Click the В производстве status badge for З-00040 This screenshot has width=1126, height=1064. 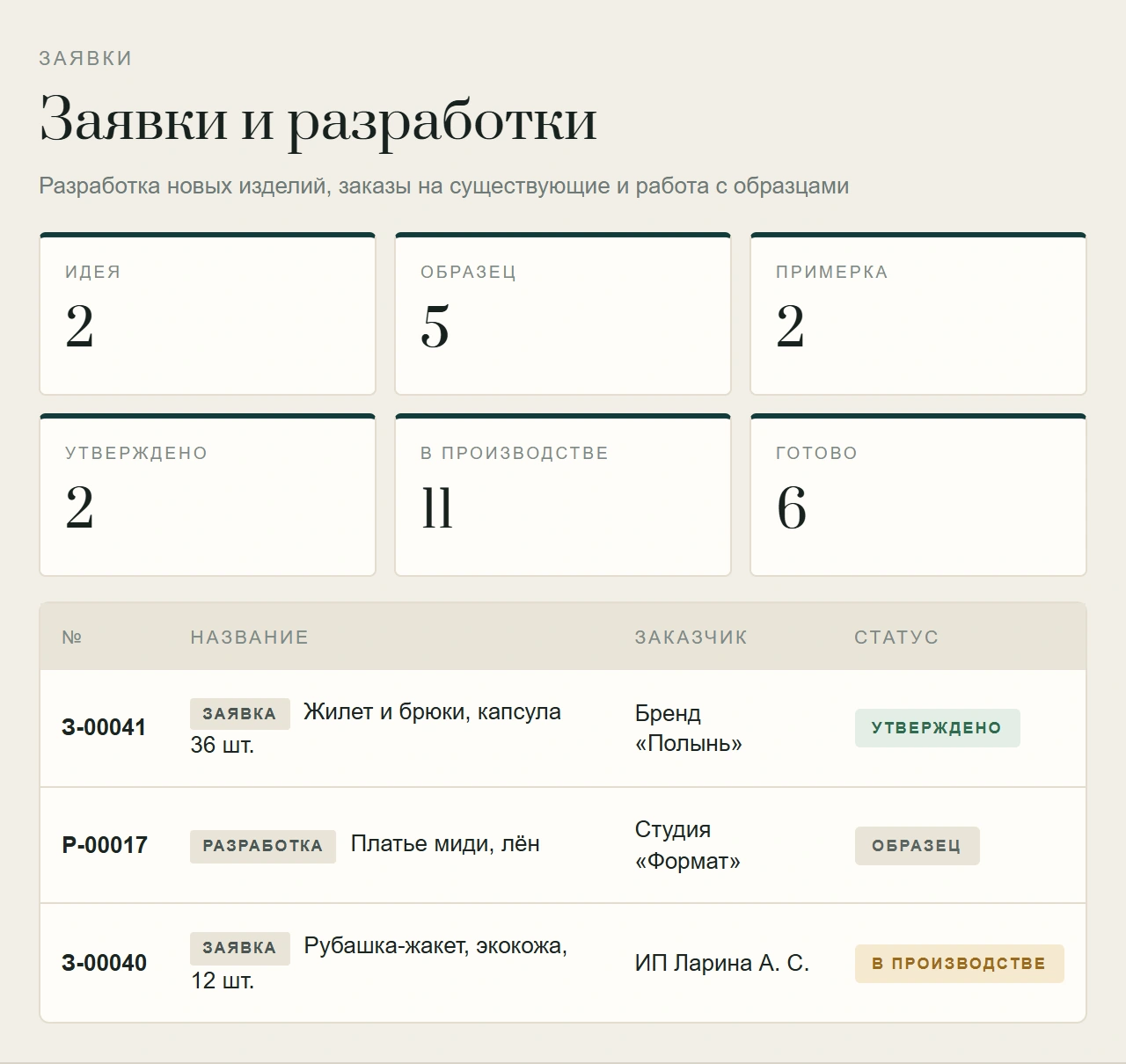pyautogui.click(x=959, y=964)
